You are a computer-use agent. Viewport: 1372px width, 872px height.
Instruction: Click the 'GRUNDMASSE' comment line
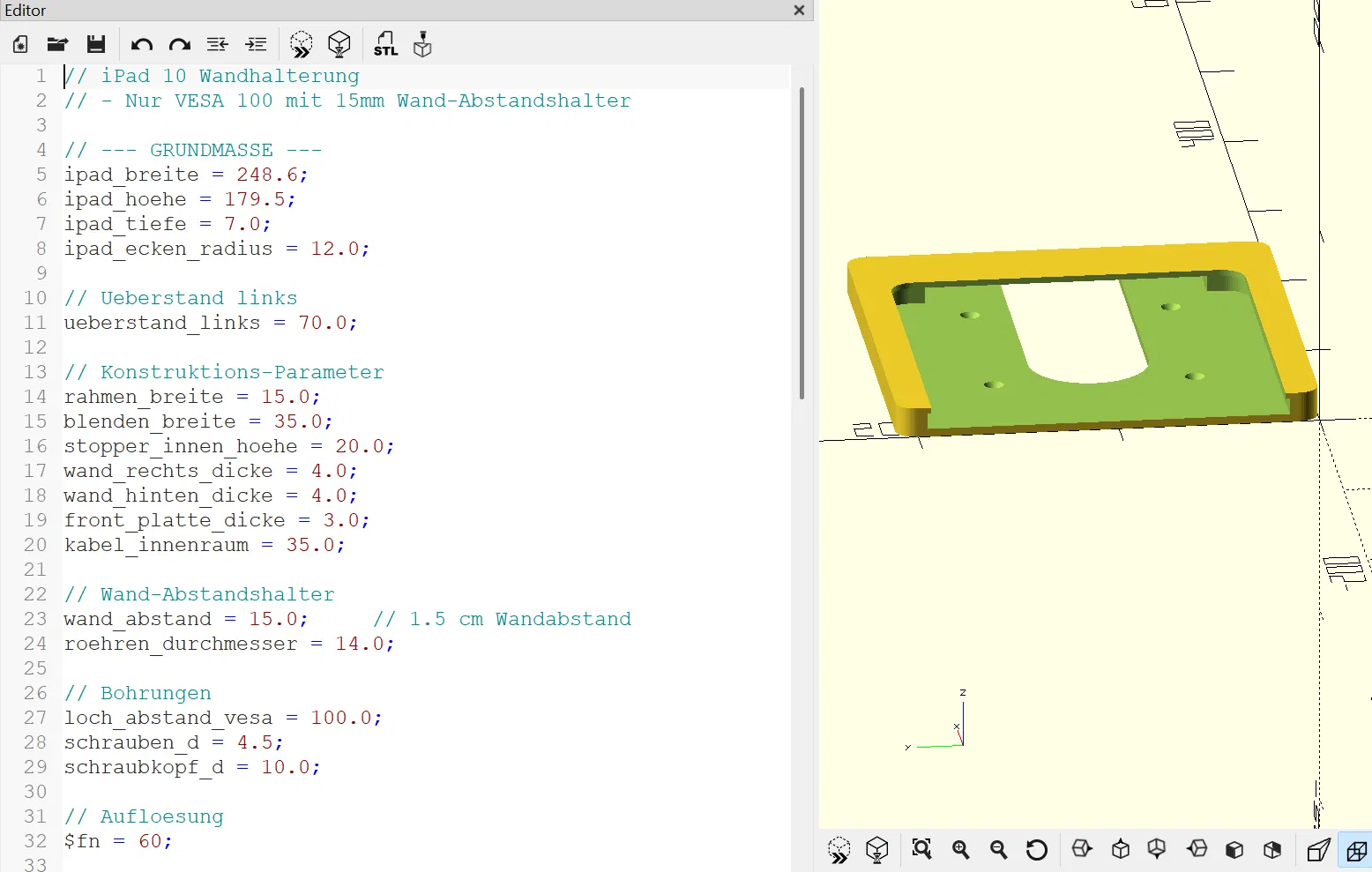click(x=193, y=150)
